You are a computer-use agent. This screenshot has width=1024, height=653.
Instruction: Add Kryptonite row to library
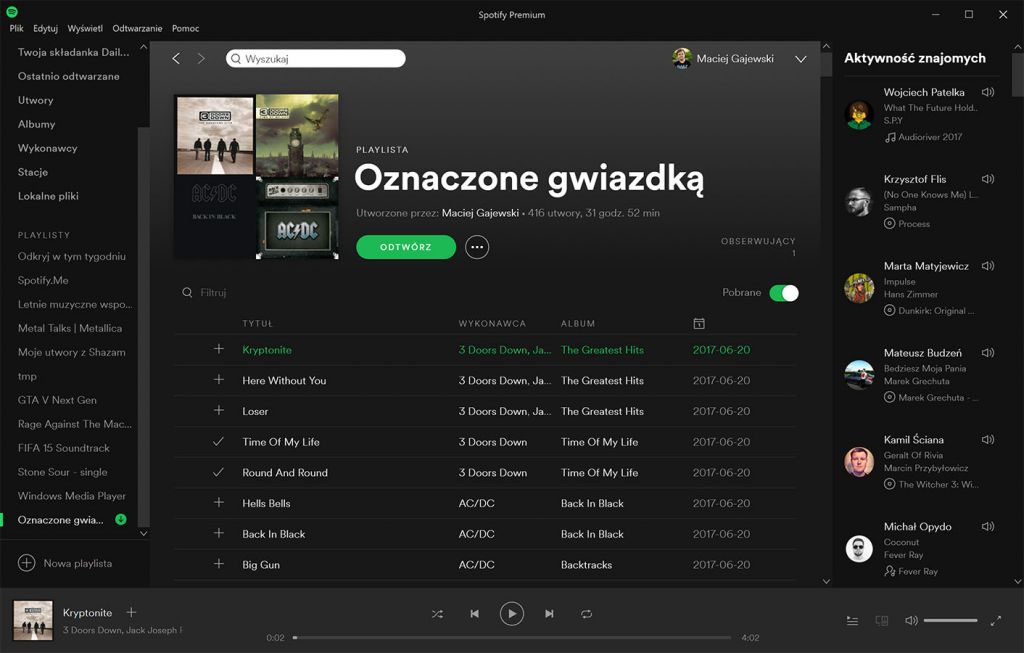219,349
